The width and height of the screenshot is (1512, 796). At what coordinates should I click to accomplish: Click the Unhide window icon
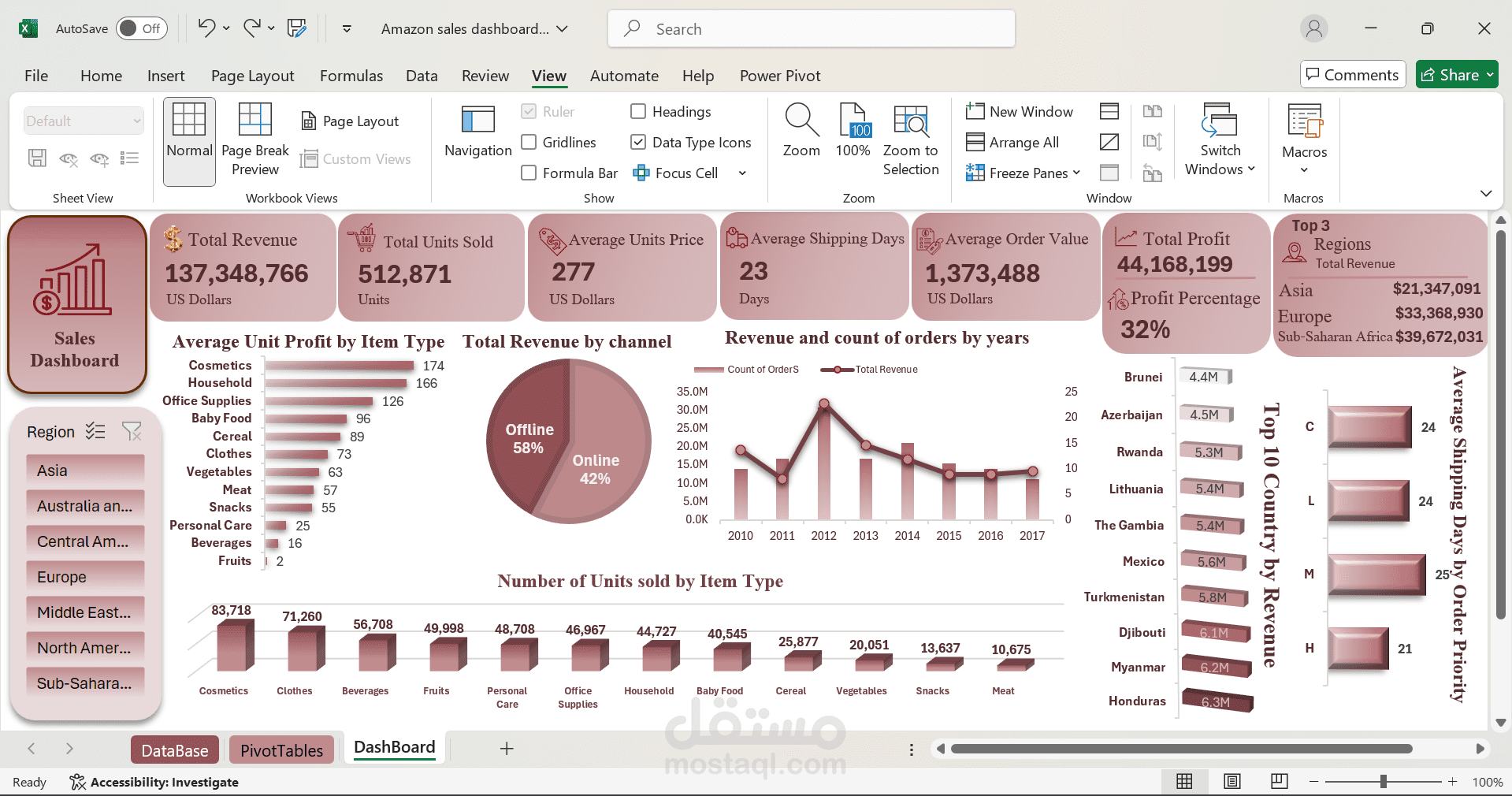1109,173
